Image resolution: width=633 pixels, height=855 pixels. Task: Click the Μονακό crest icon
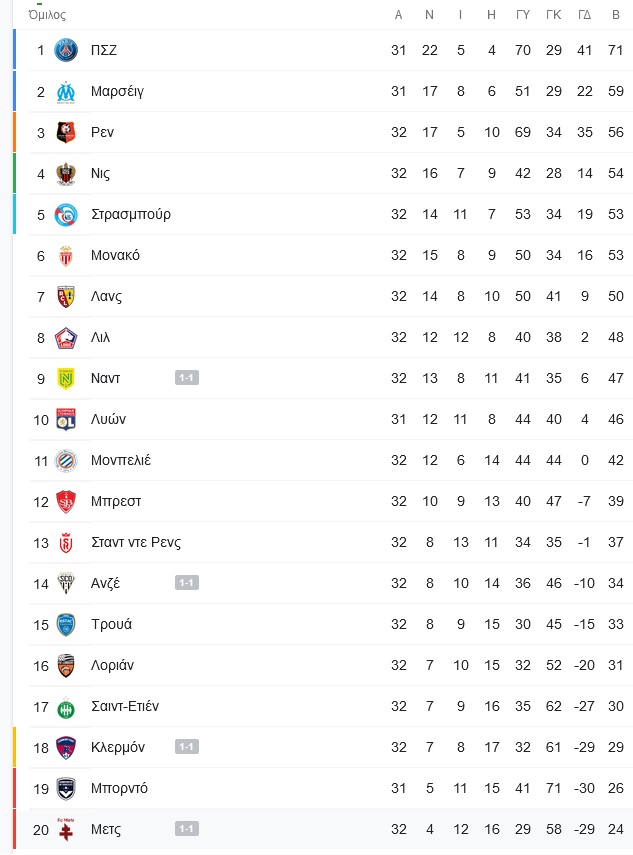point(66,256)
